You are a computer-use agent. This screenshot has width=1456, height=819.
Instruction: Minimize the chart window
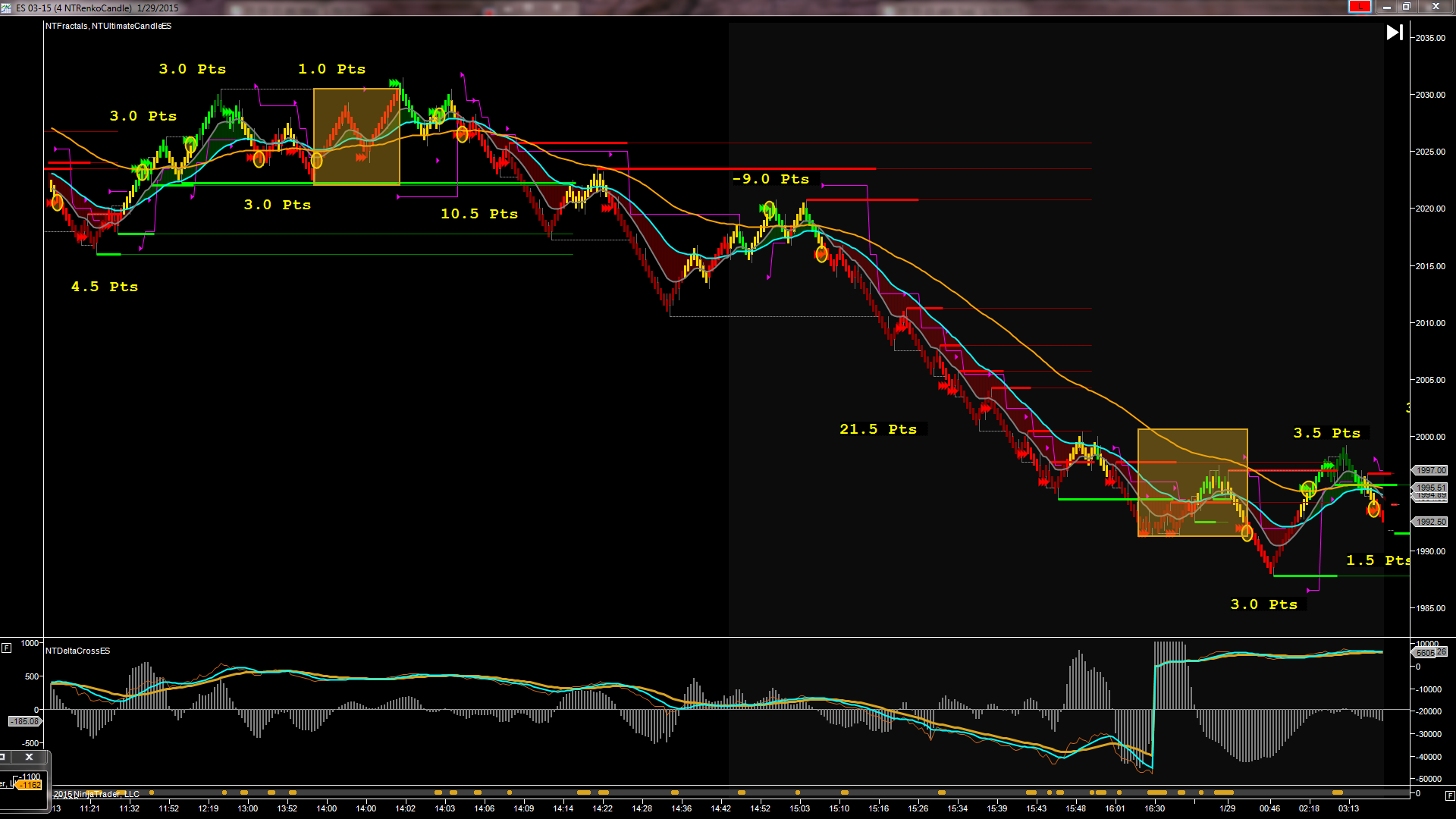1387,7
